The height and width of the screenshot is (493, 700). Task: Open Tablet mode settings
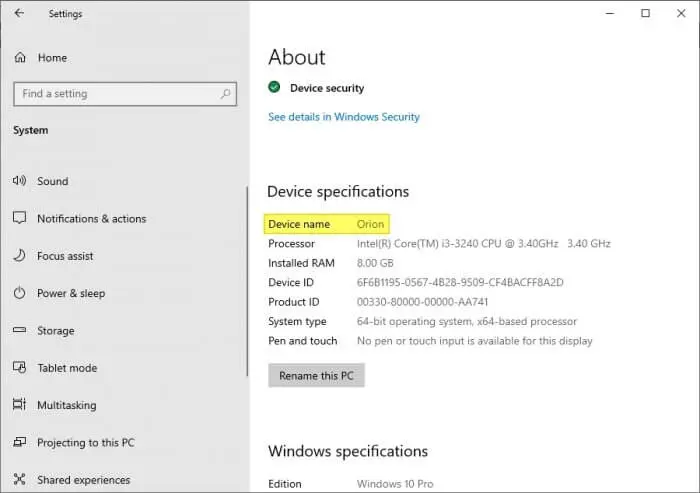click(x=67, y=368)
